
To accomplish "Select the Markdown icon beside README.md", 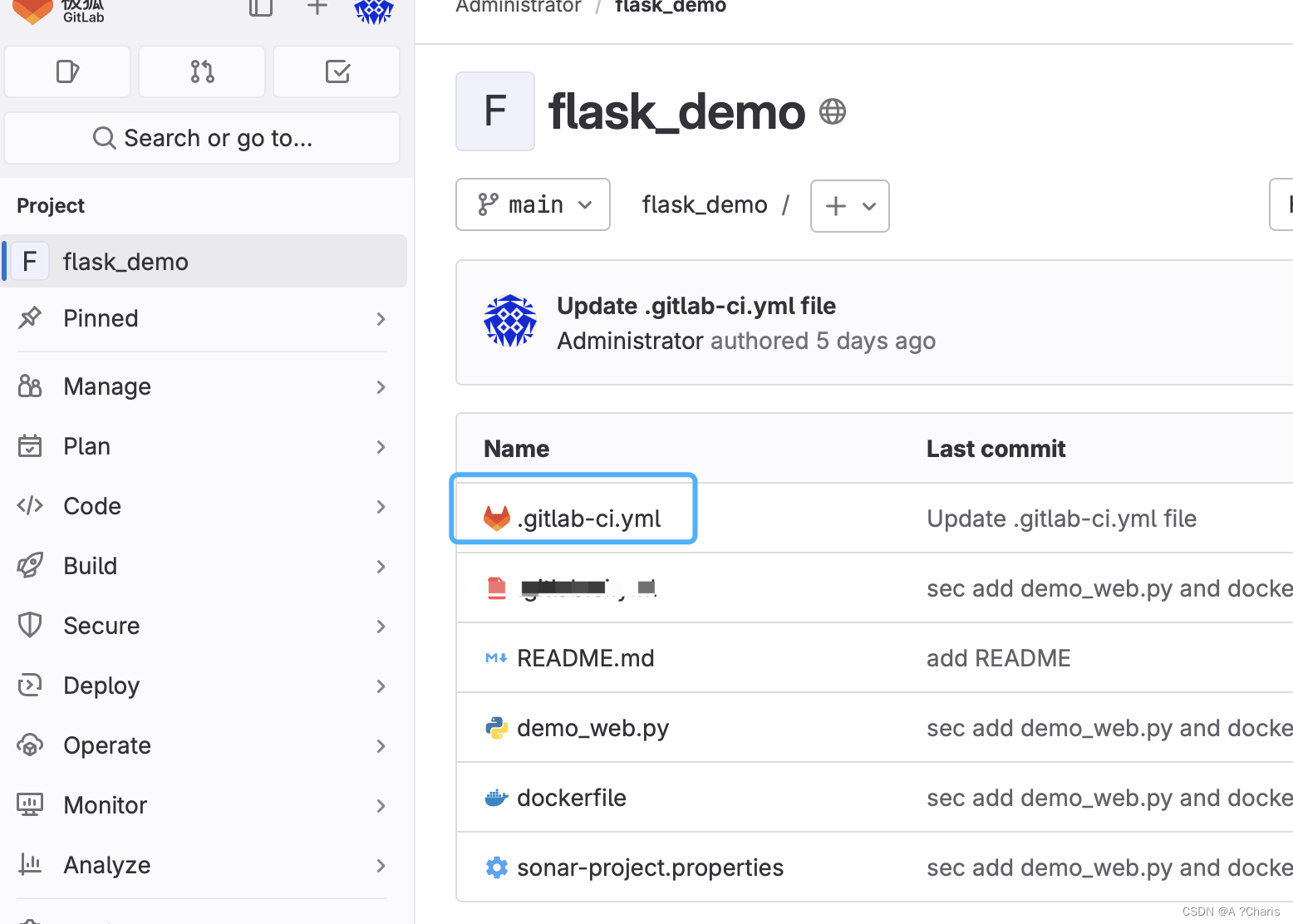I will click(496, 658).
